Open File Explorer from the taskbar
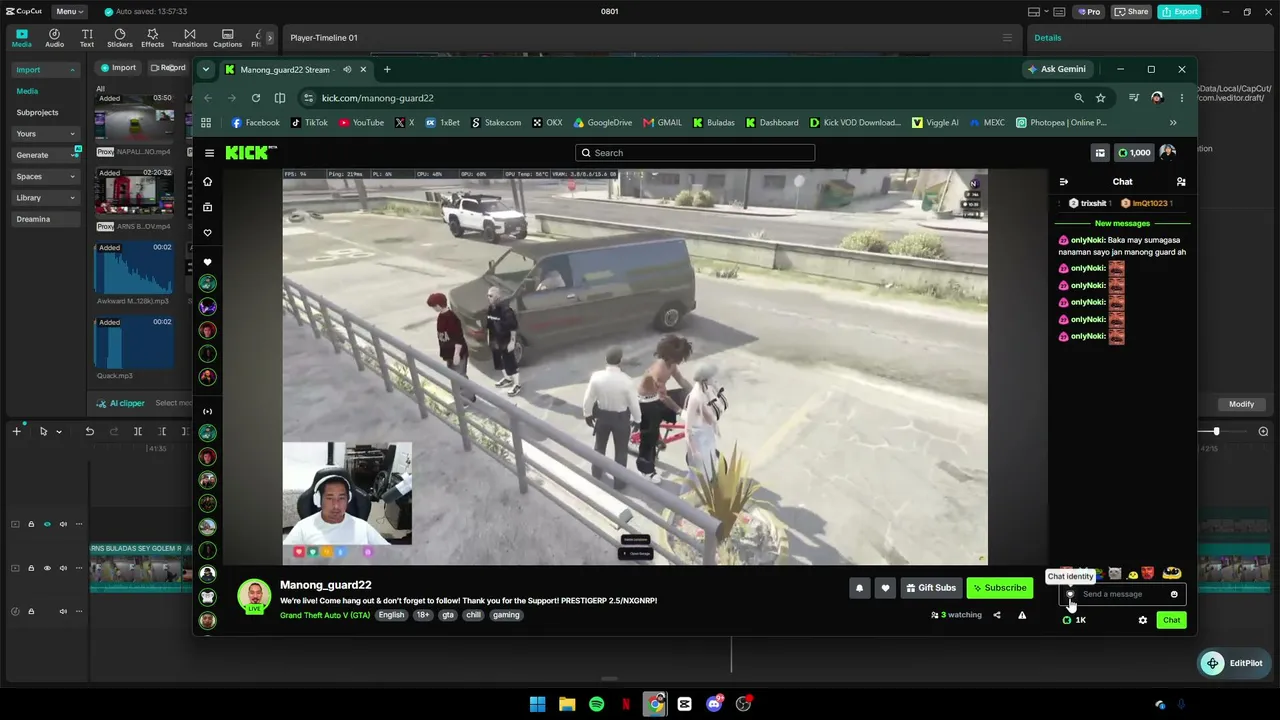The image size is (1280, 720). pyautogui.click(x=567, y=704)
